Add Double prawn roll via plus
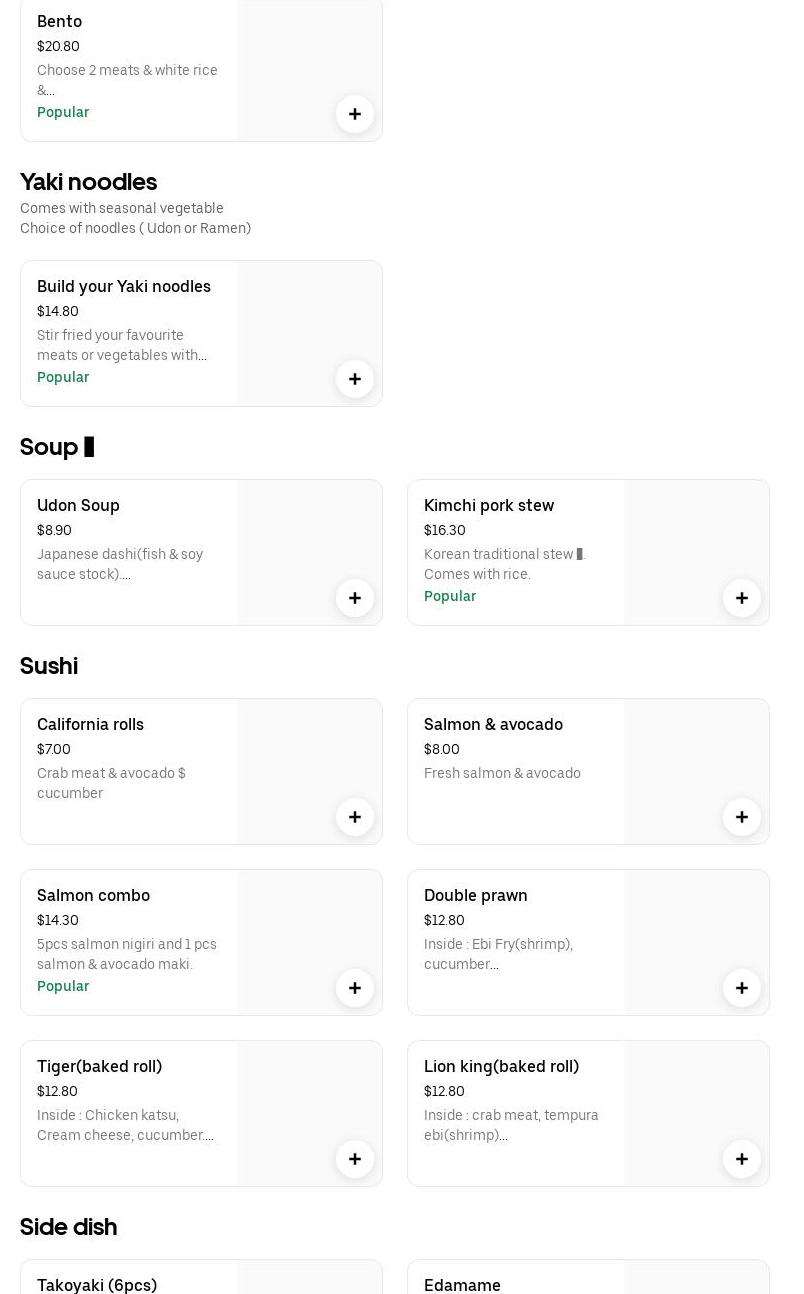Screen dimensions: 804x1294 (x=742, y=988)
